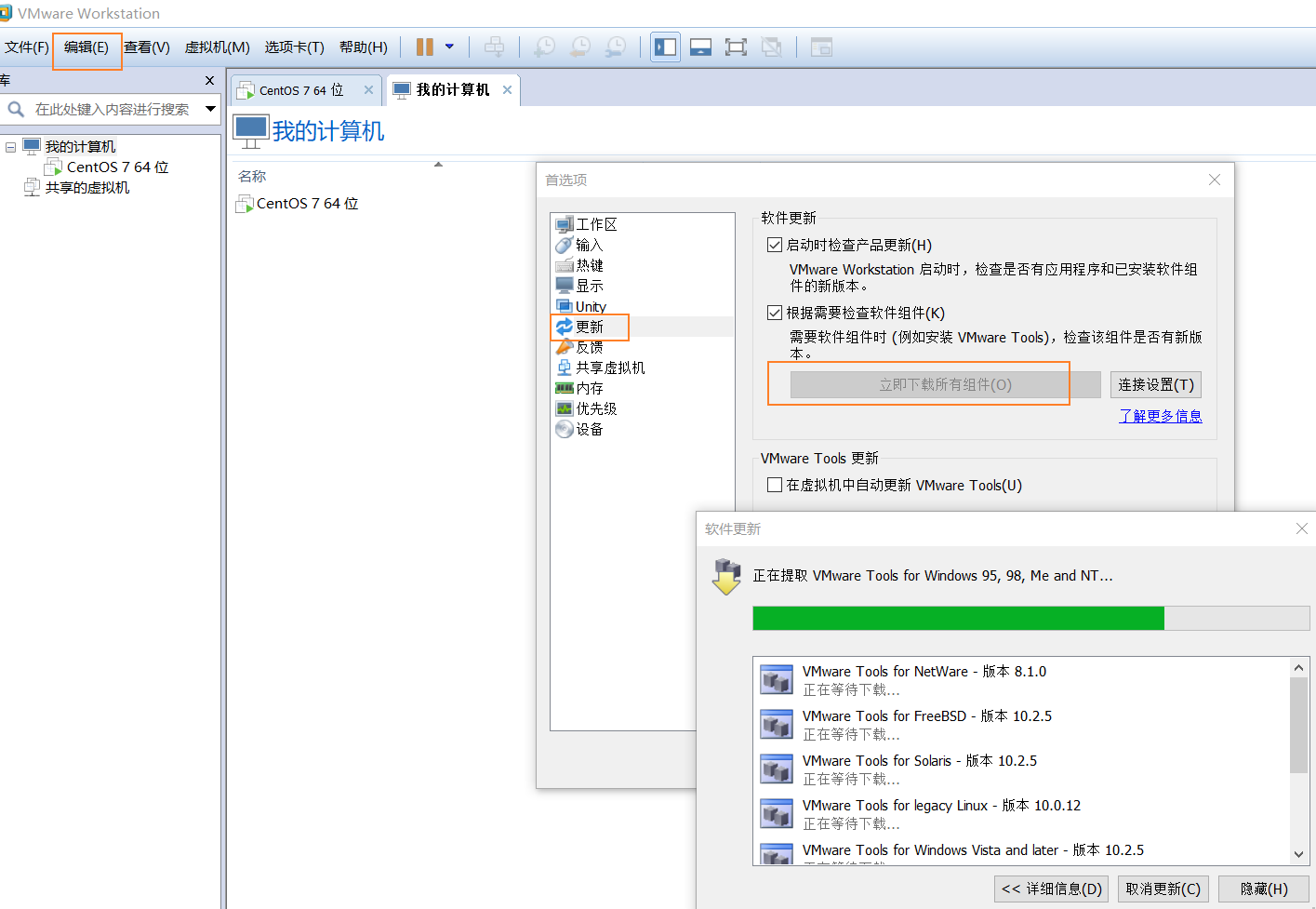This screenshot has width=1316, height=909.
Task: Click the 名称 column header
Action: [252, 177]
